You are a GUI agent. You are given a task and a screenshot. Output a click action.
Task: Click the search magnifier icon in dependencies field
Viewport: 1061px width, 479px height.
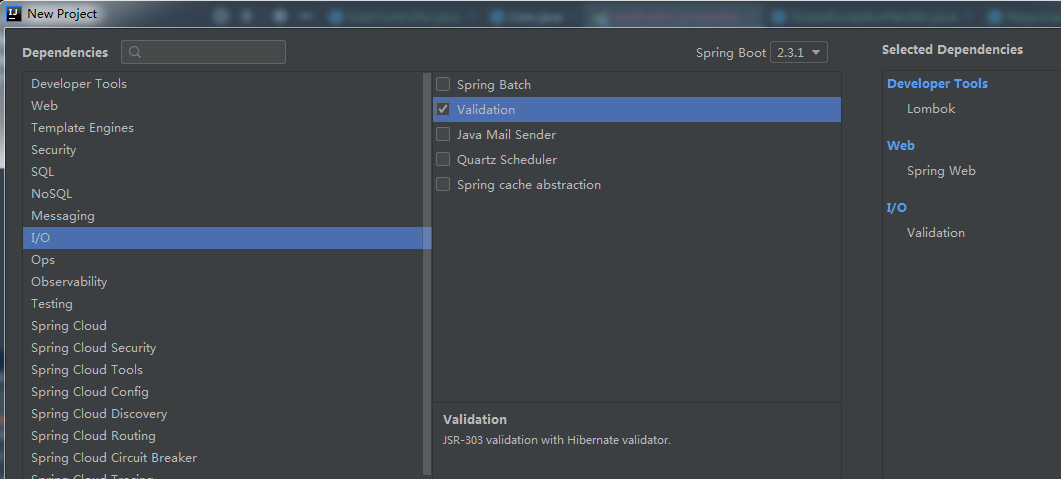coord(135,52)
